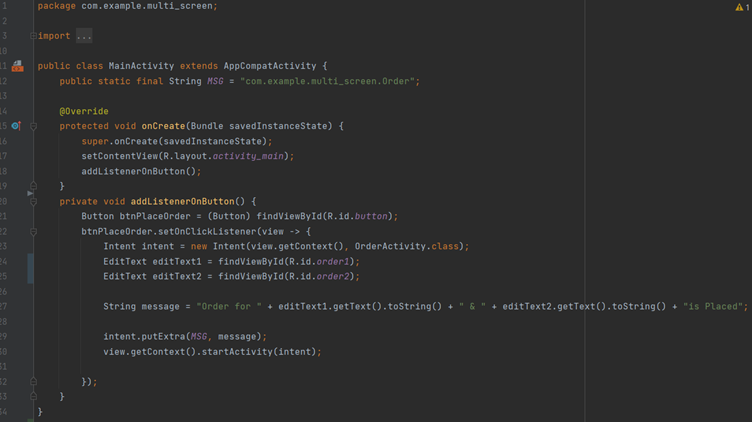Screen dimensions: 752x422
Task: Collapse the addListenerOnButton method body
Action: click(33, 201)
